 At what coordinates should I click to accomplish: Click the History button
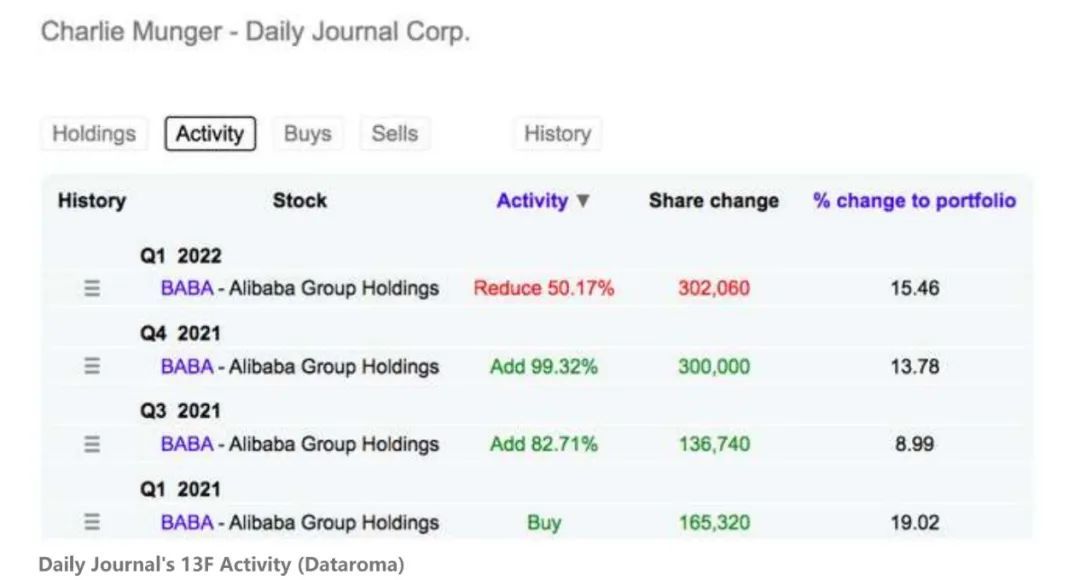557,134
